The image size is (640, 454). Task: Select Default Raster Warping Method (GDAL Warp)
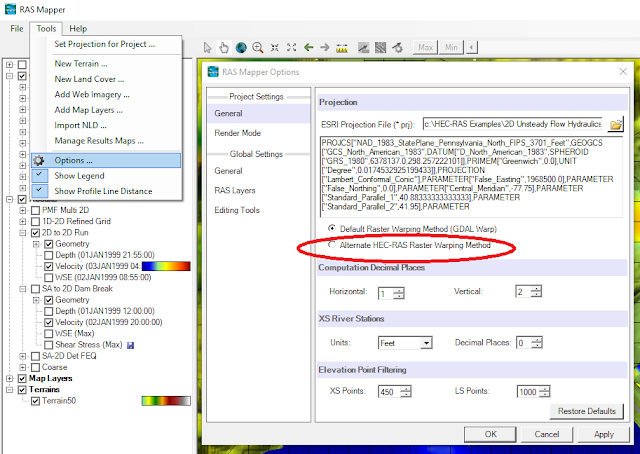pyautogui.click(x=332, y=229)
